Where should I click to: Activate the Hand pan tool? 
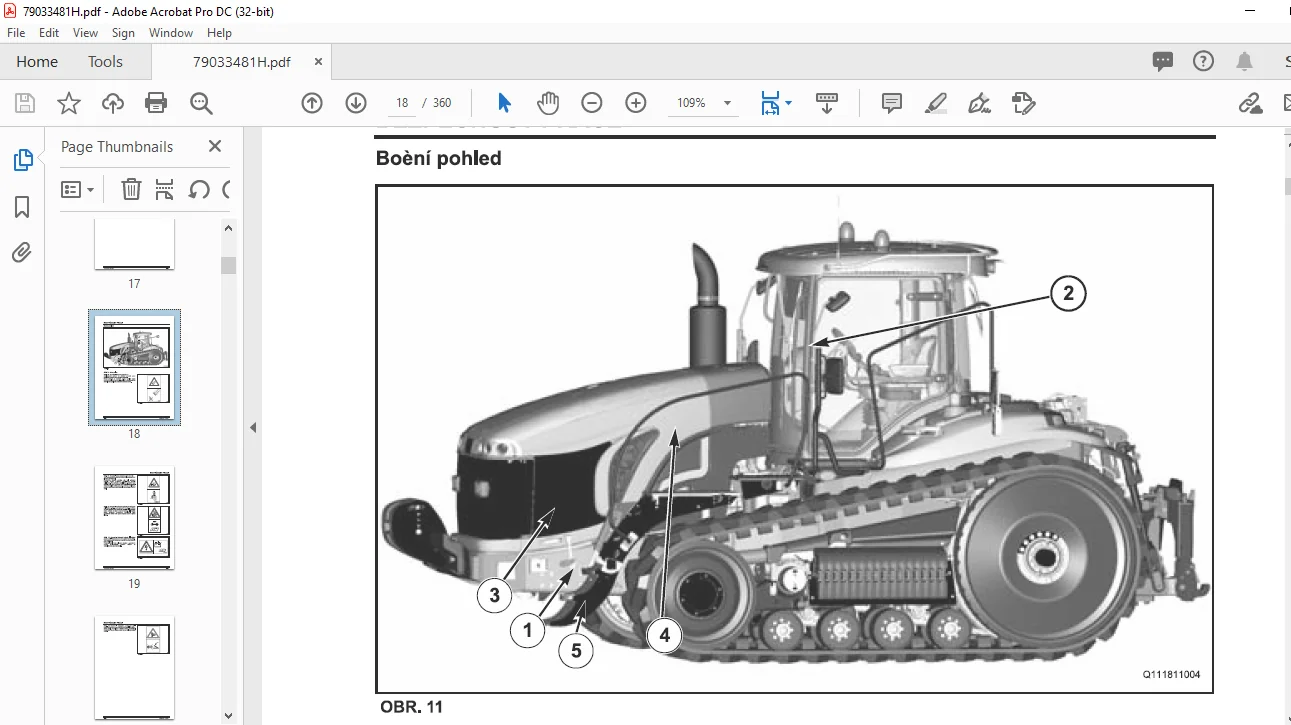(x=548, y=103)
